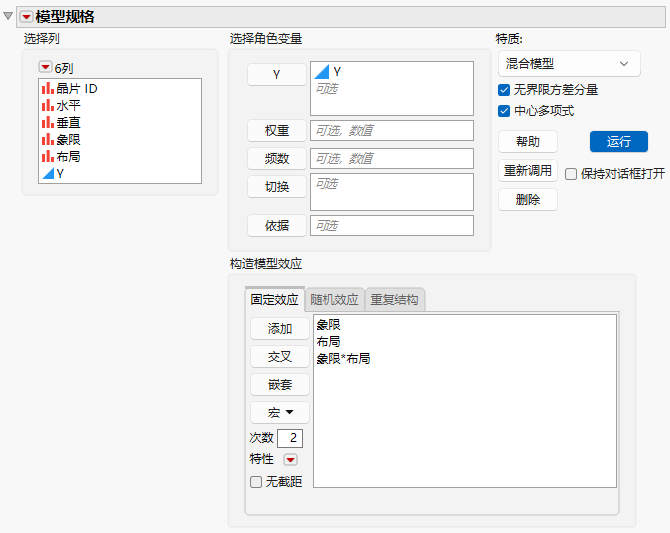Open red triangle menu beside 模型规格

click(26, 17)
